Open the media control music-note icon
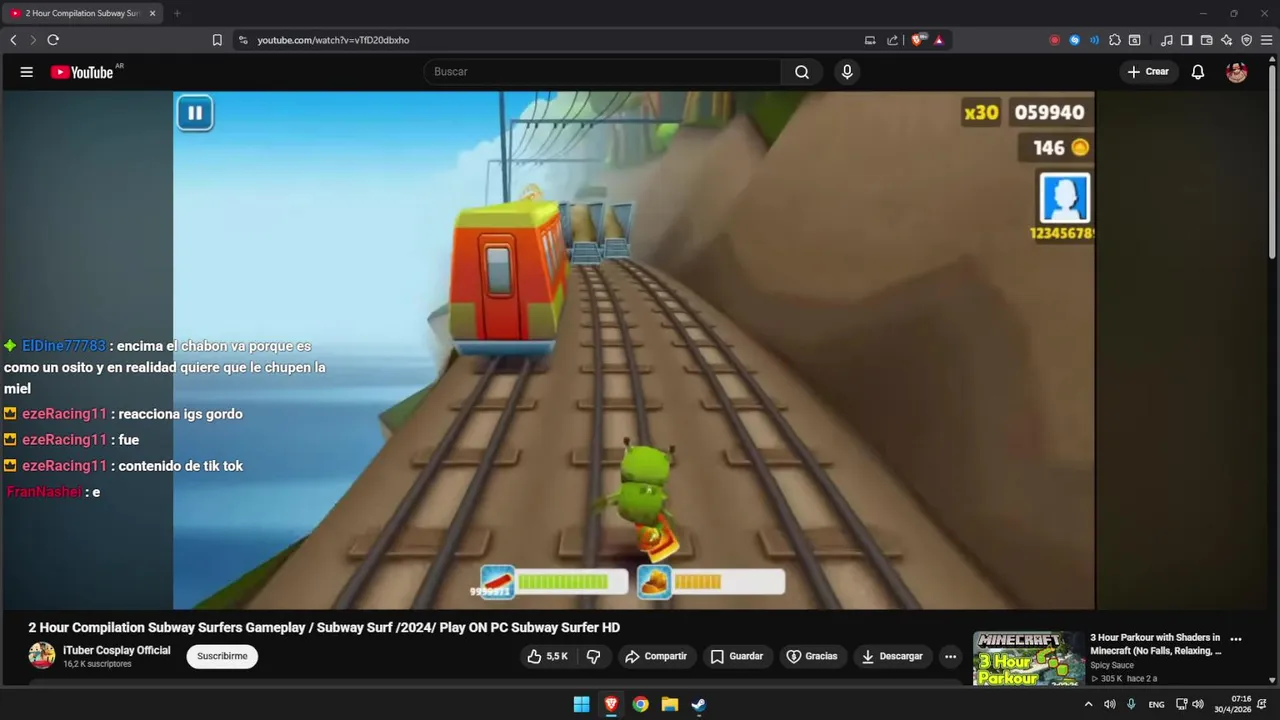The width and height of the screenshot is (1280, 720). (x=1166, y=40)
